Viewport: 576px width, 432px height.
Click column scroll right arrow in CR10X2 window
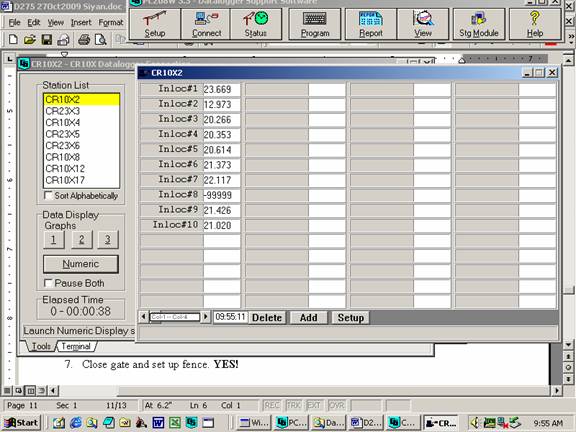[206, 317]
